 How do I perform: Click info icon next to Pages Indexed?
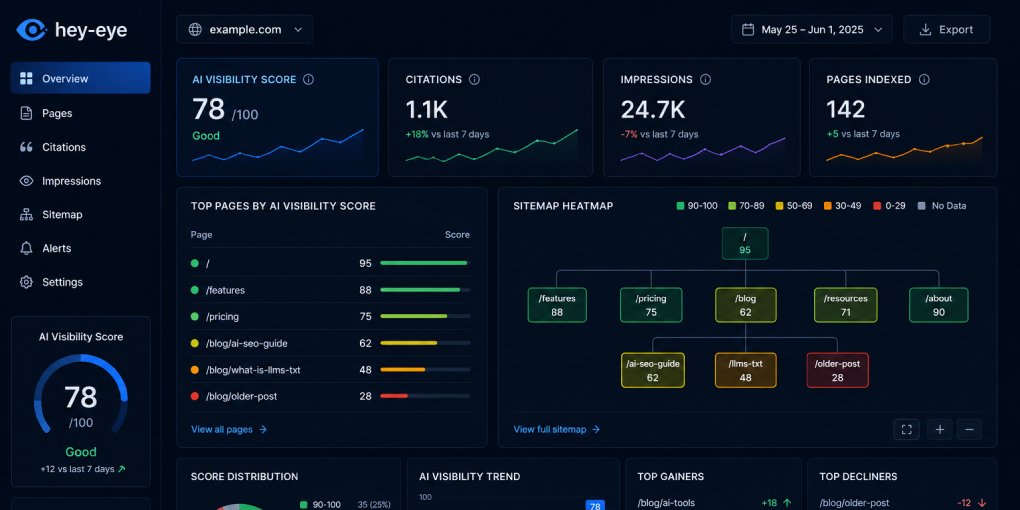924,79
